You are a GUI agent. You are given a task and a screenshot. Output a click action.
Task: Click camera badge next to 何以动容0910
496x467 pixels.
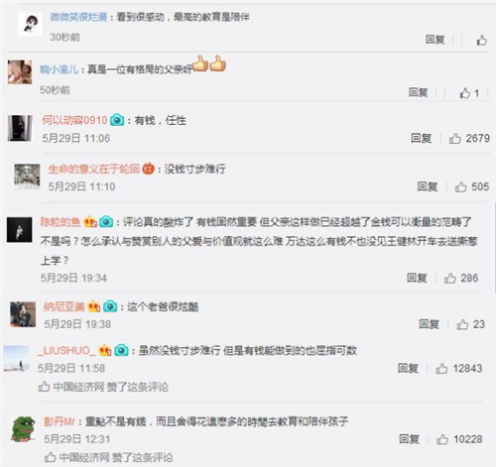point(117,120)
